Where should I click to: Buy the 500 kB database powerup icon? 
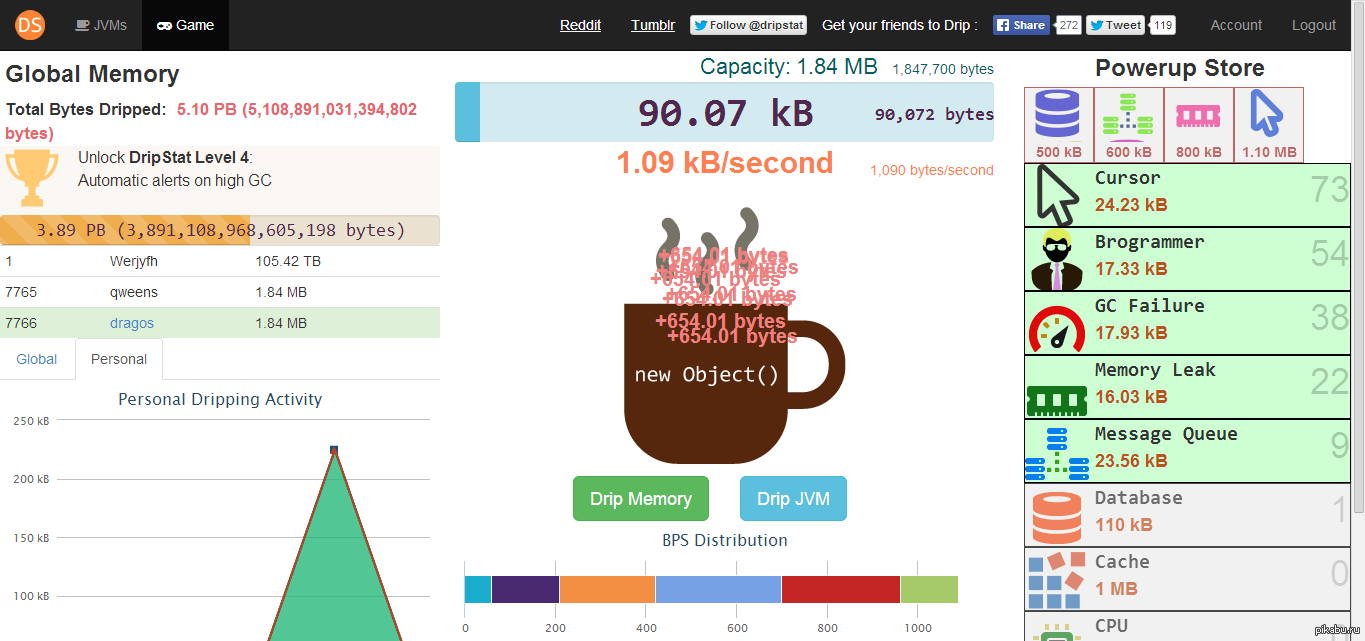[1058, 124]
